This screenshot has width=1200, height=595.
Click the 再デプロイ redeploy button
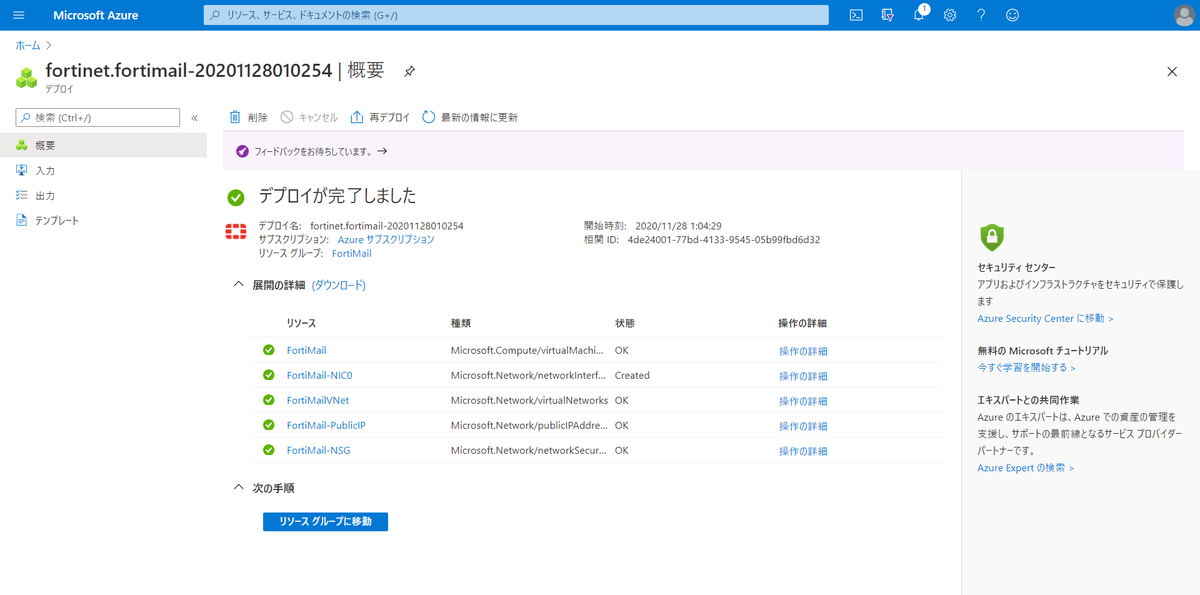tap(380, 117)
